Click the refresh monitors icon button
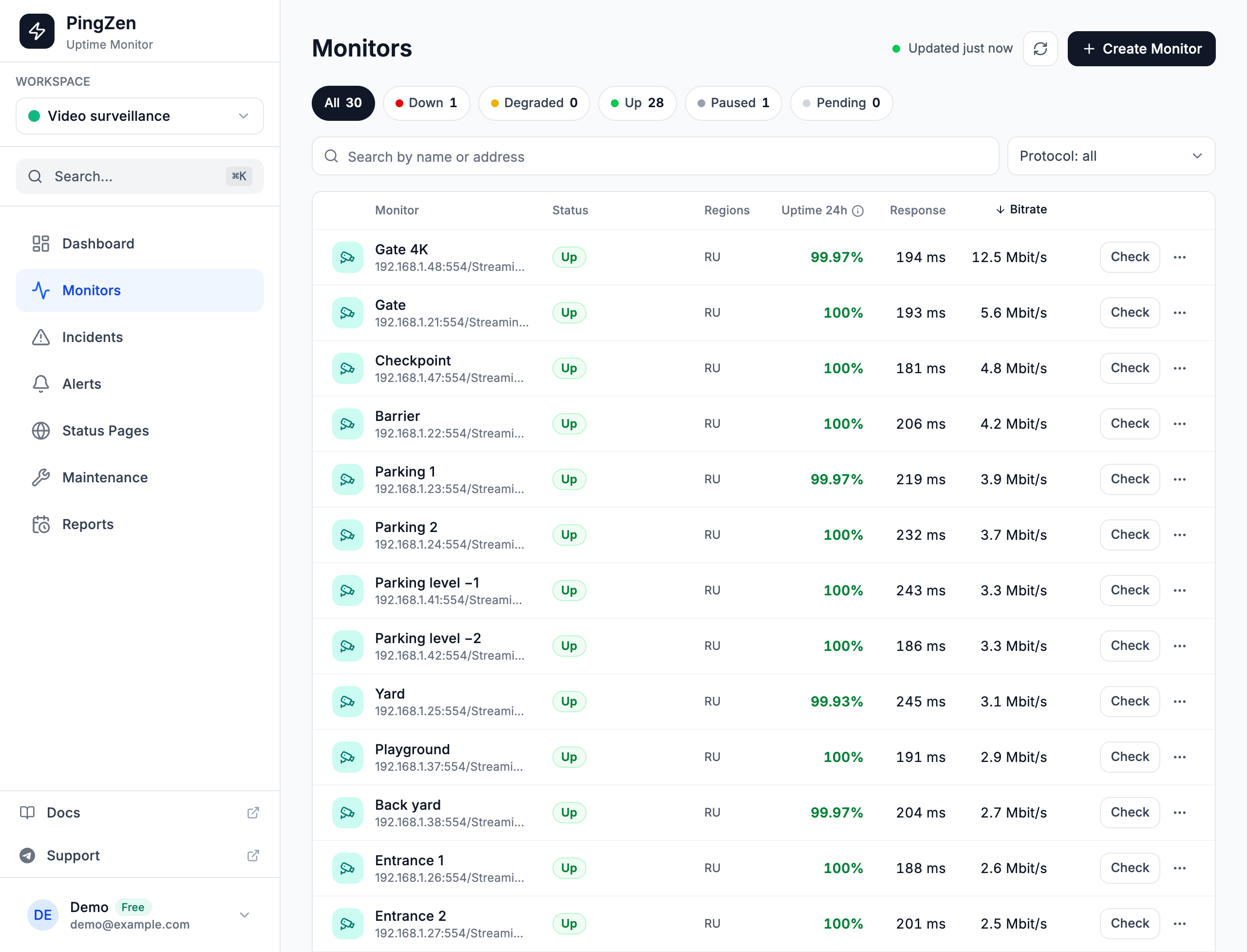 pos(1040,49)
